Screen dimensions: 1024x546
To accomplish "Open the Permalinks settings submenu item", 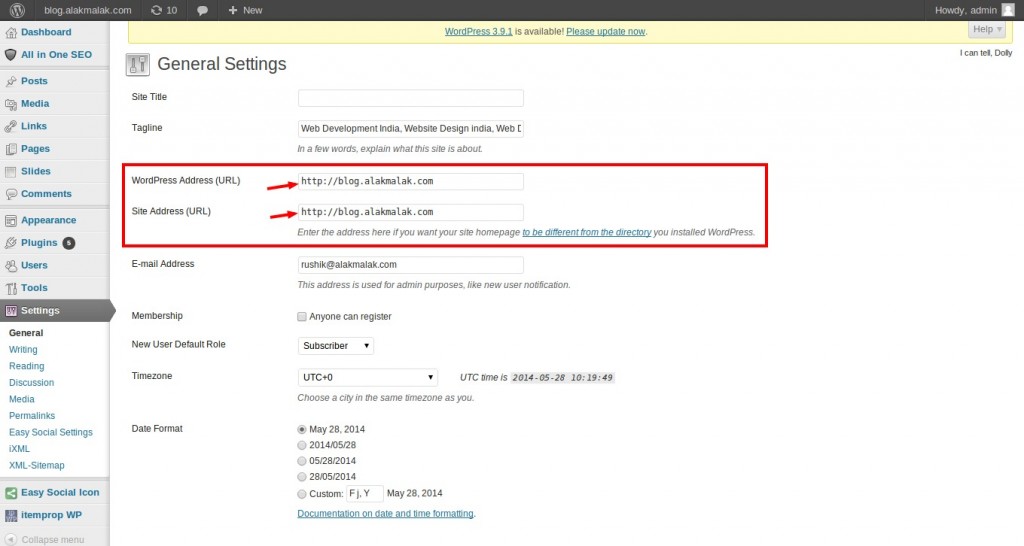I will pyautogui.click(x=32, y=416).
